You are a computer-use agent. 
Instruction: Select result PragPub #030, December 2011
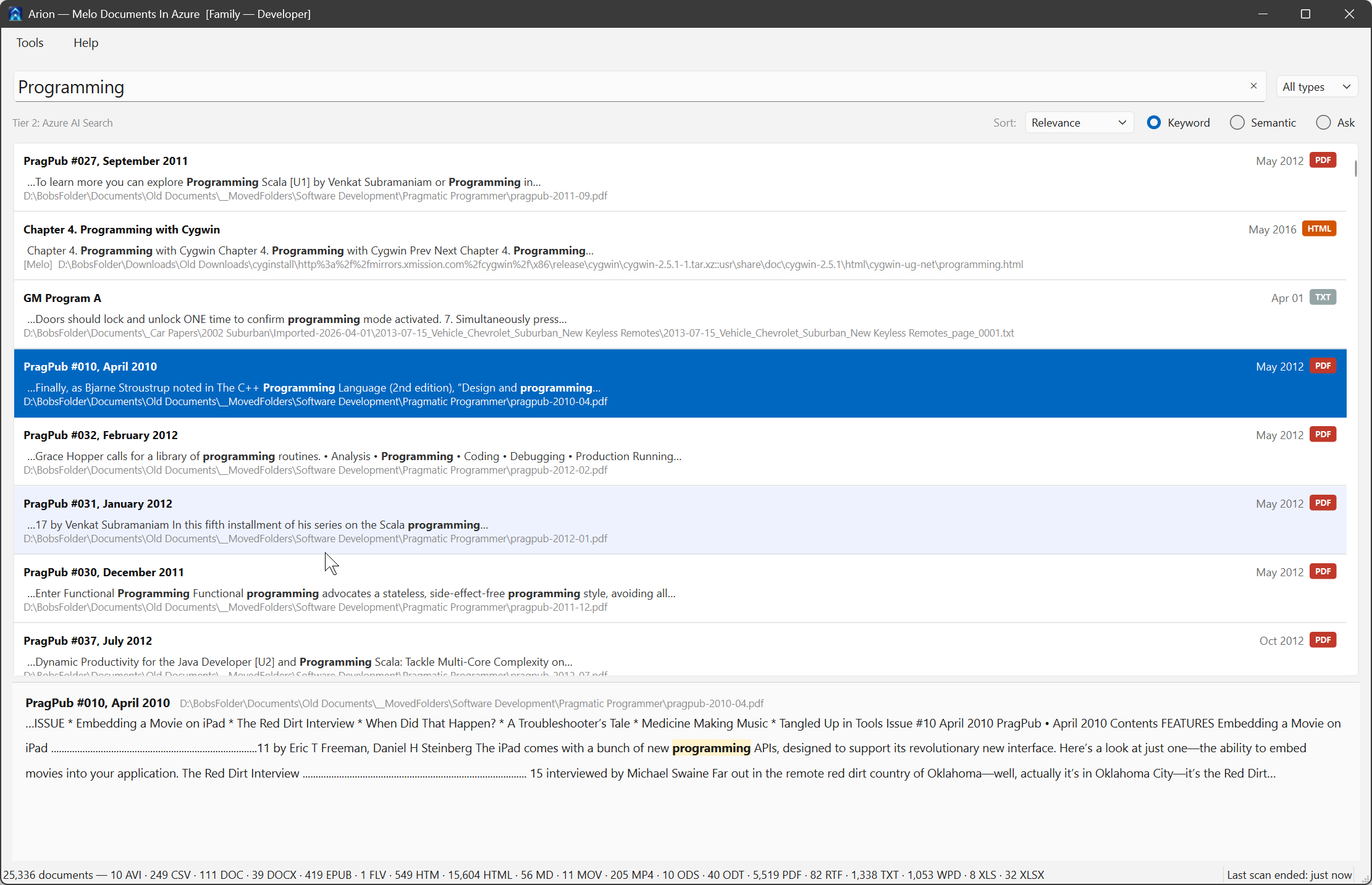[x=680, y=589]
